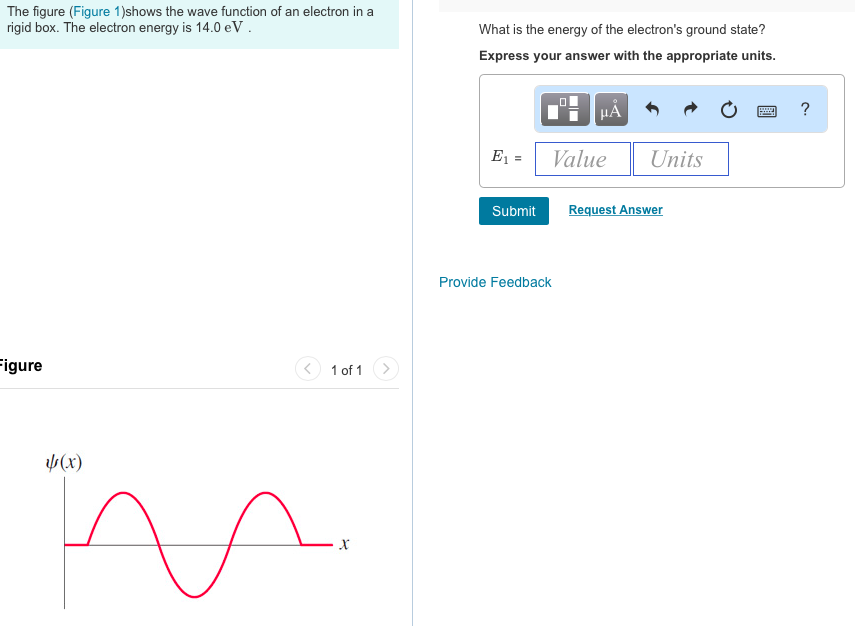Click the Value input field

(583, 159)
